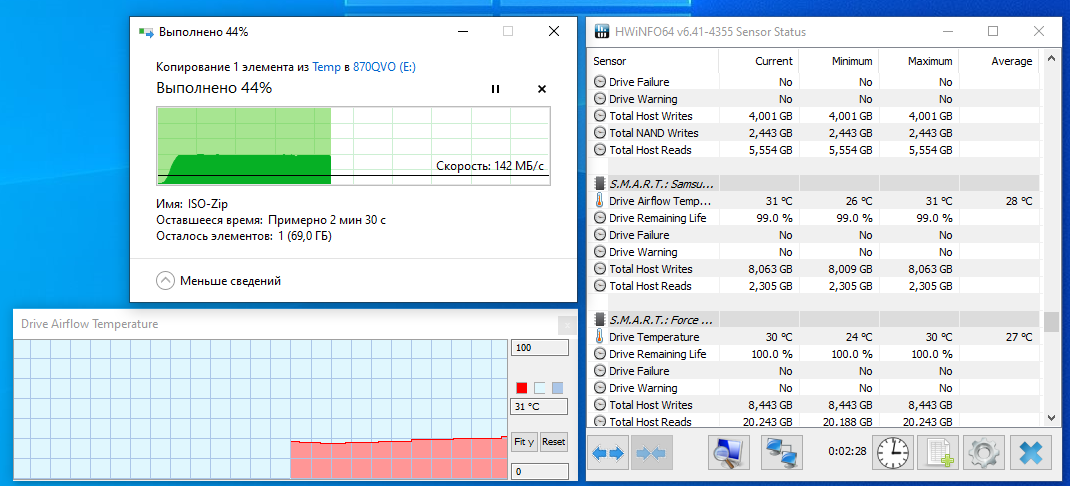
Task: Click the grey collapse arrows icon in HWiNFO
Action: [x=653, y=453]
